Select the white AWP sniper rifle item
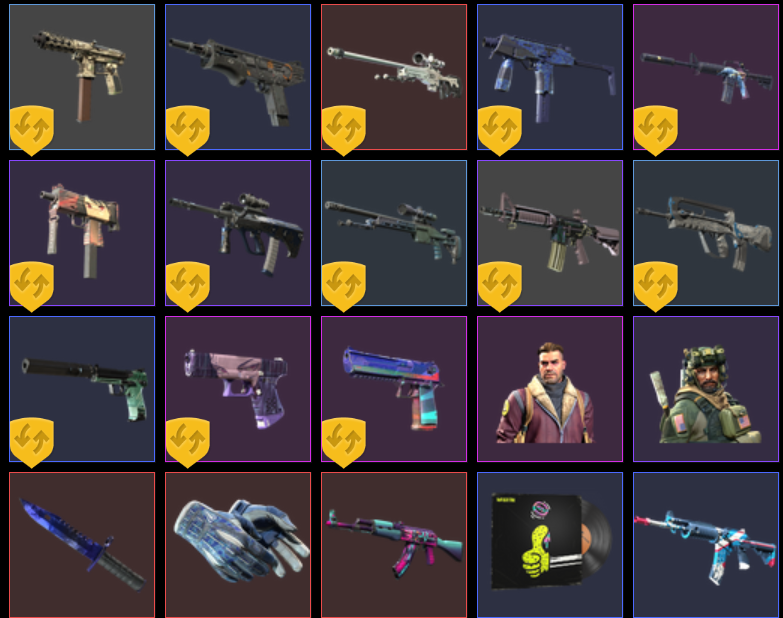Screen dimensions: 783x618 tap(394, 77)
